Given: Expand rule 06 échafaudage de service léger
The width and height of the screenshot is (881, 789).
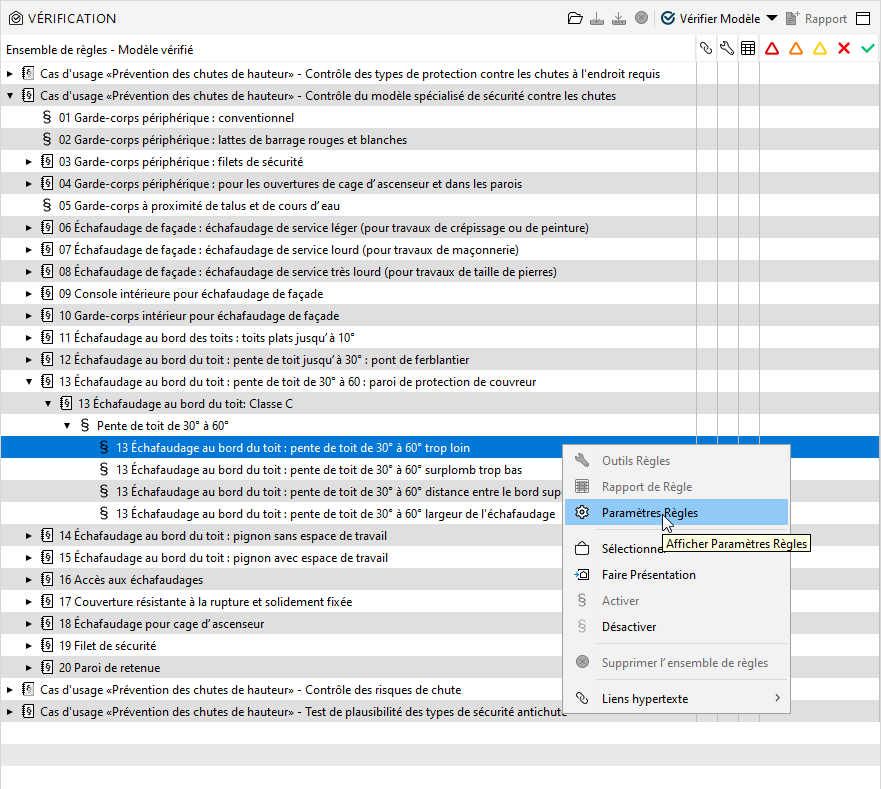Looking at the screenshot, I should click(x=29, y=228).
